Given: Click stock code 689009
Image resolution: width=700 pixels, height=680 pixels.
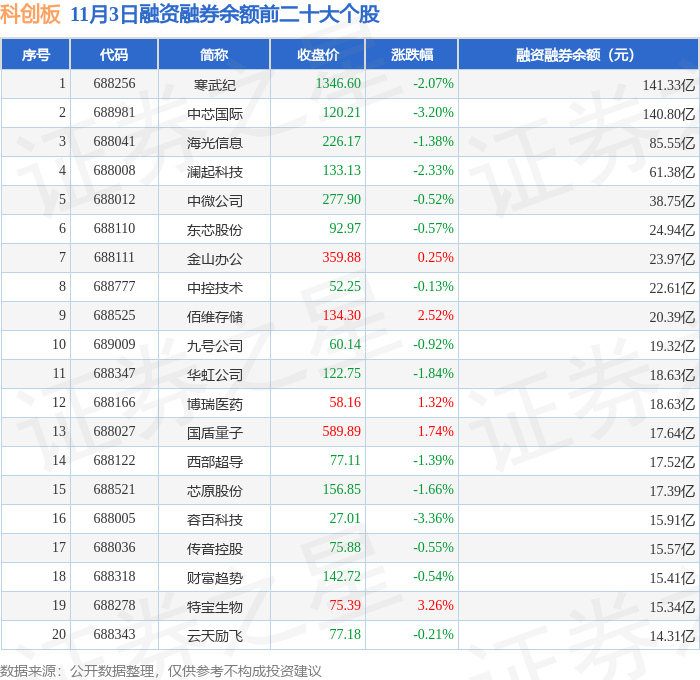Looking at the screenshot, I should (114, 345).
